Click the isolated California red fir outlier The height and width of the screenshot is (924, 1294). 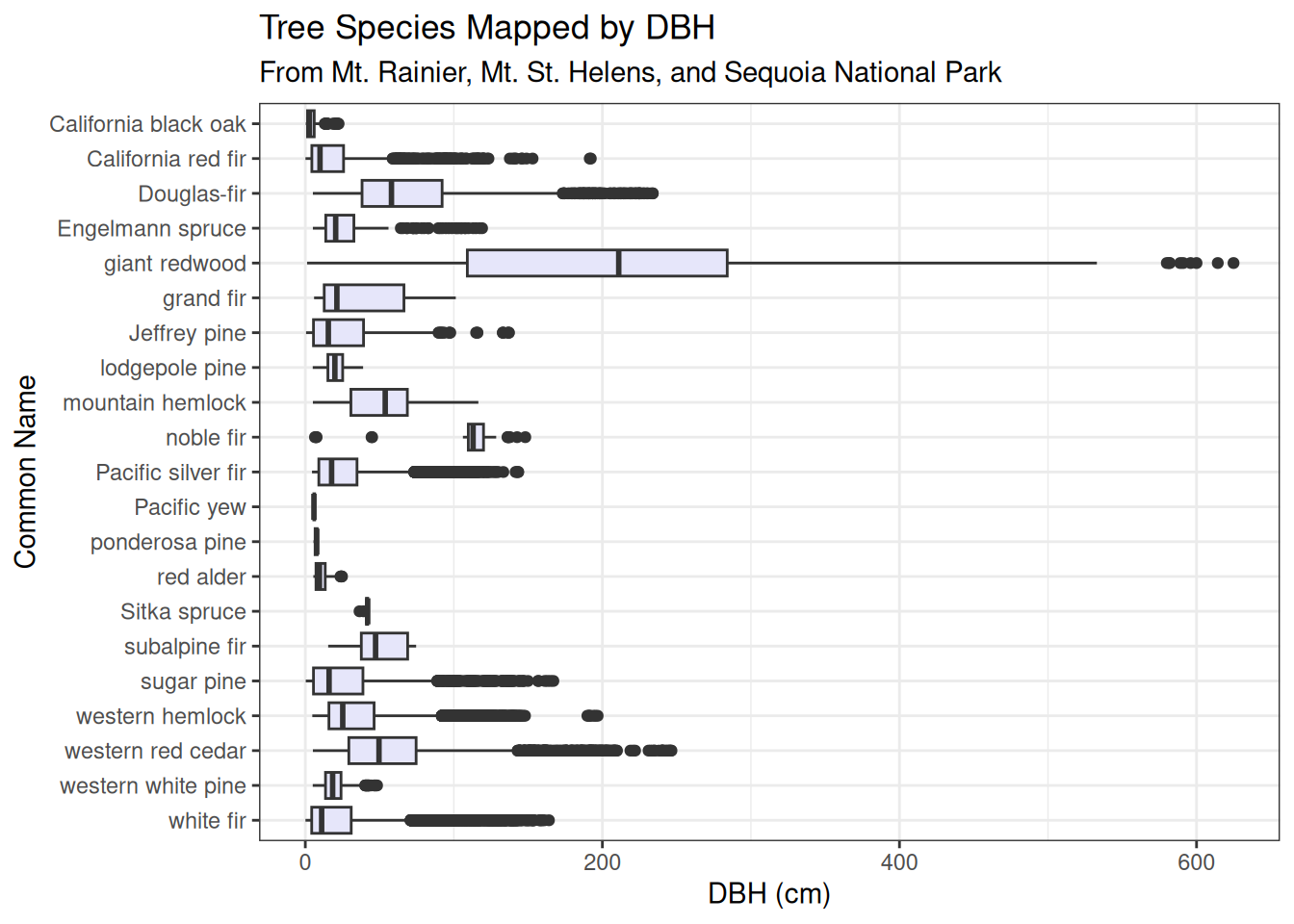590,159
